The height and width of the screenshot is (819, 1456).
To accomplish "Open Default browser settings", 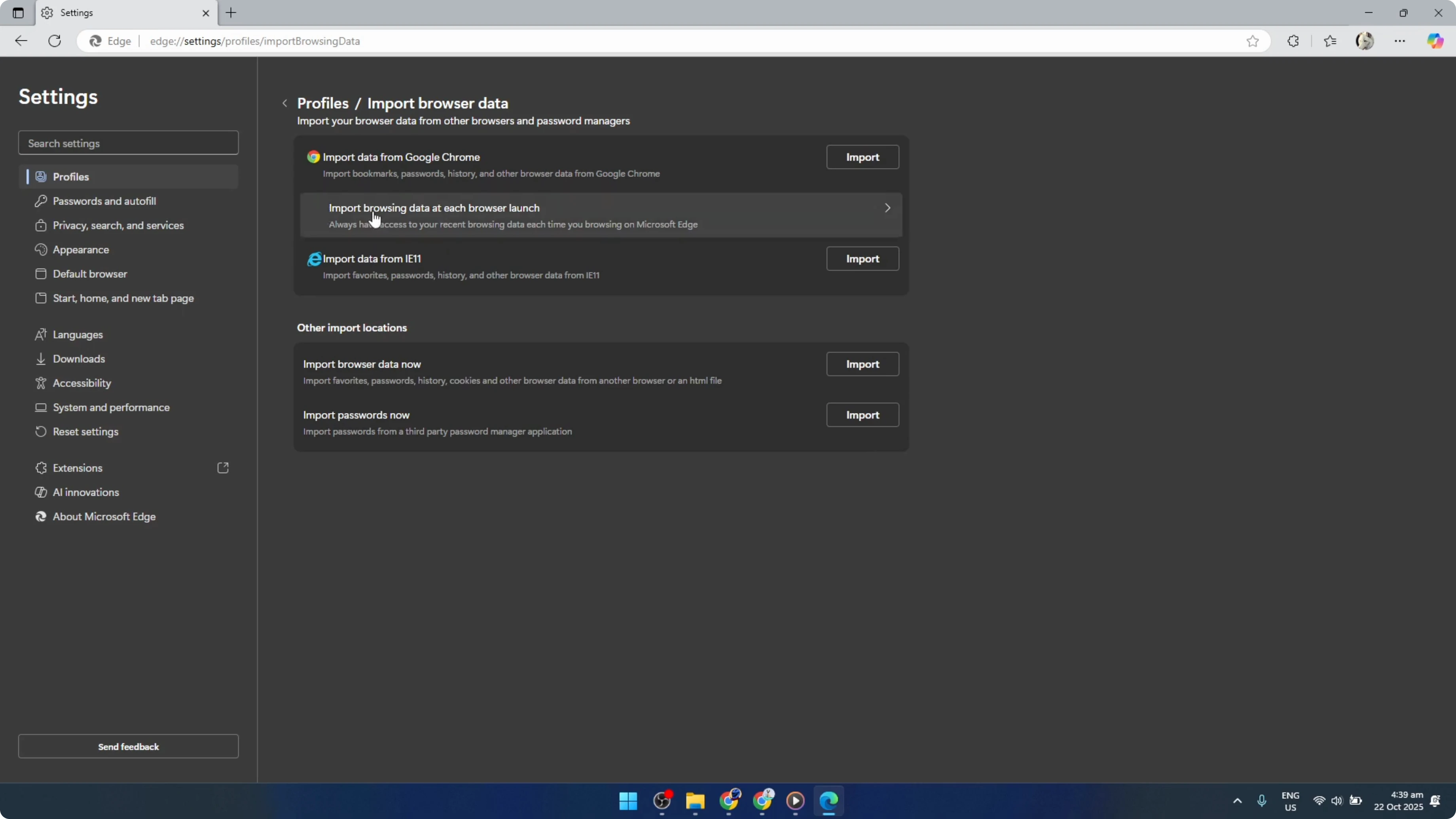I will tap(128, 274).
